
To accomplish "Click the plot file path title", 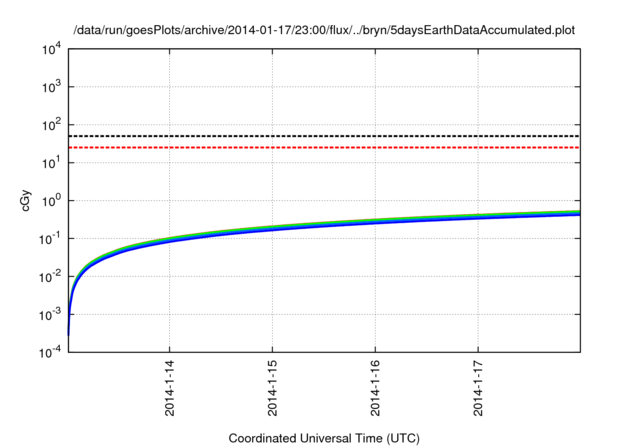I will tap(324, 30).
